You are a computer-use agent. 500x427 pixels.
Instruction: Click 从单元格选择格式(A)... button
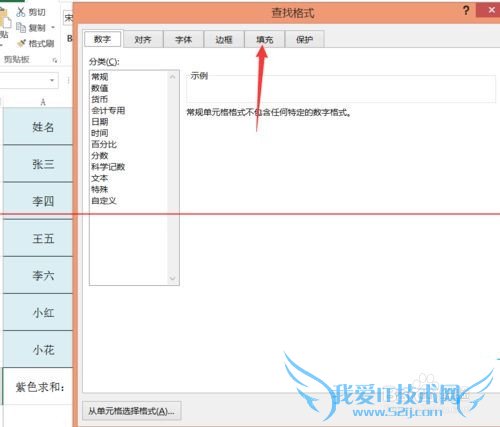click(x=131, y=411)
